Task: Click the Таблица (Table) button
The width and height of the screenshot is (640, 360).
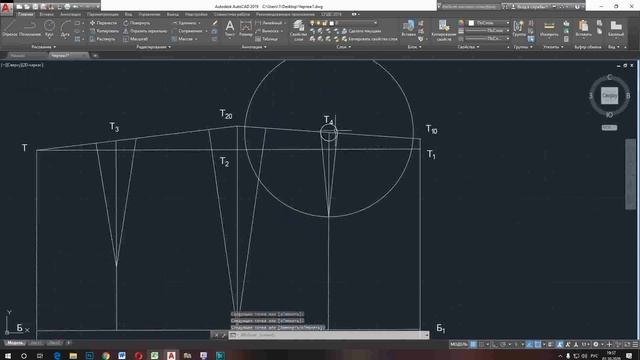Action: 267,39
